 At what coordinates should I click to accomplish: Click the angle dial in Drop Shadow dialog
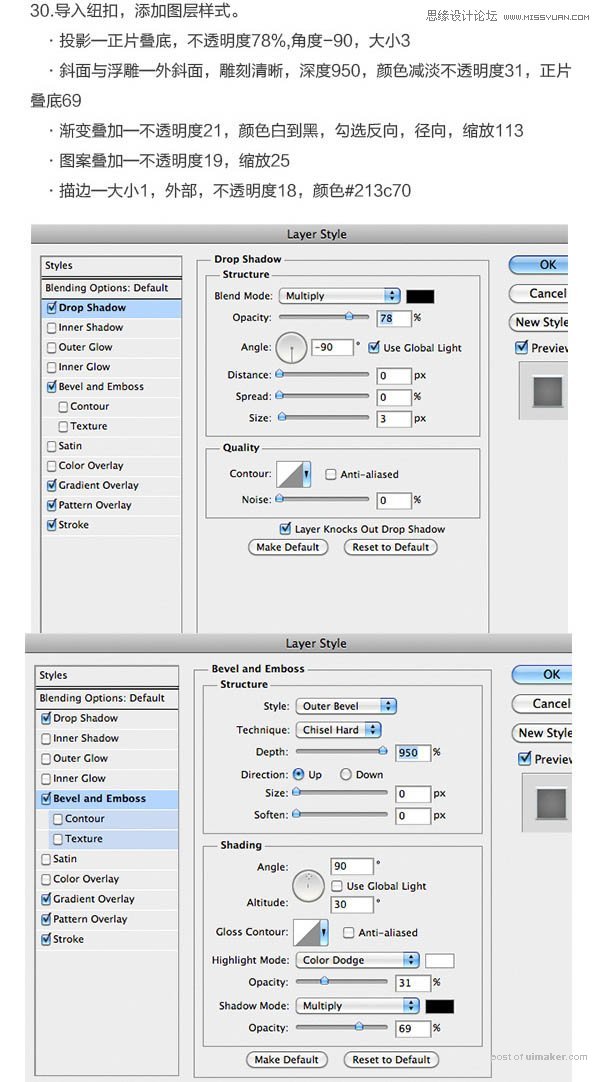(x=291, y=349)
